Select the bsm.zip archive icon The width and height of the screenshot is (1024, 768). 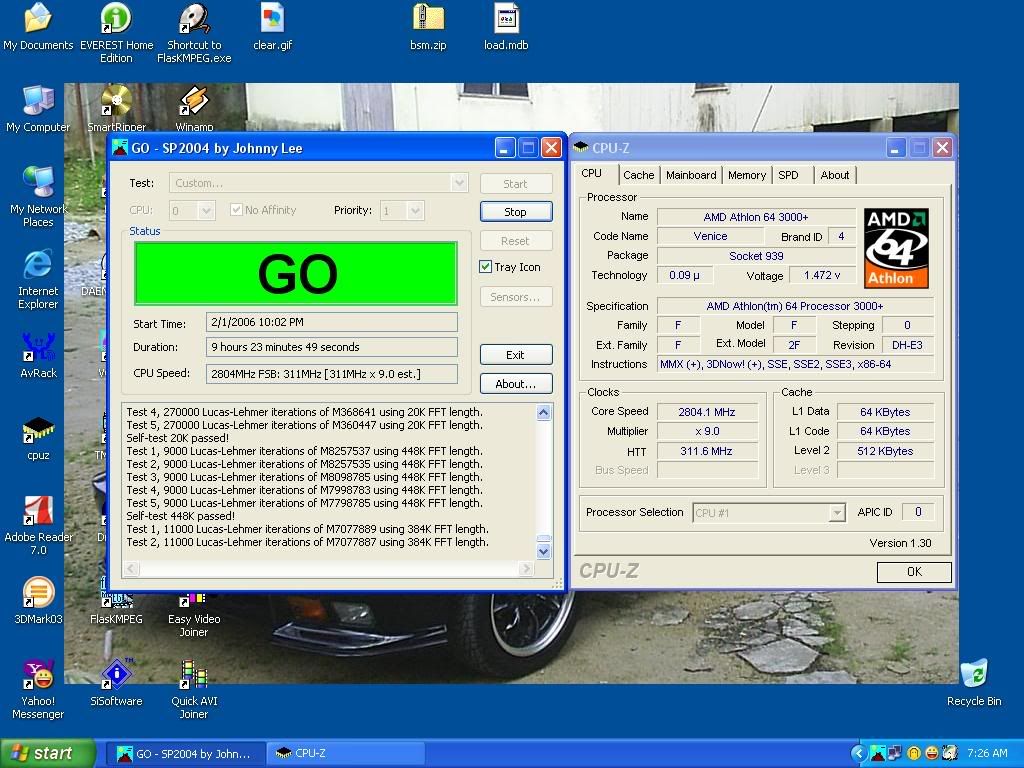[428, 27]
